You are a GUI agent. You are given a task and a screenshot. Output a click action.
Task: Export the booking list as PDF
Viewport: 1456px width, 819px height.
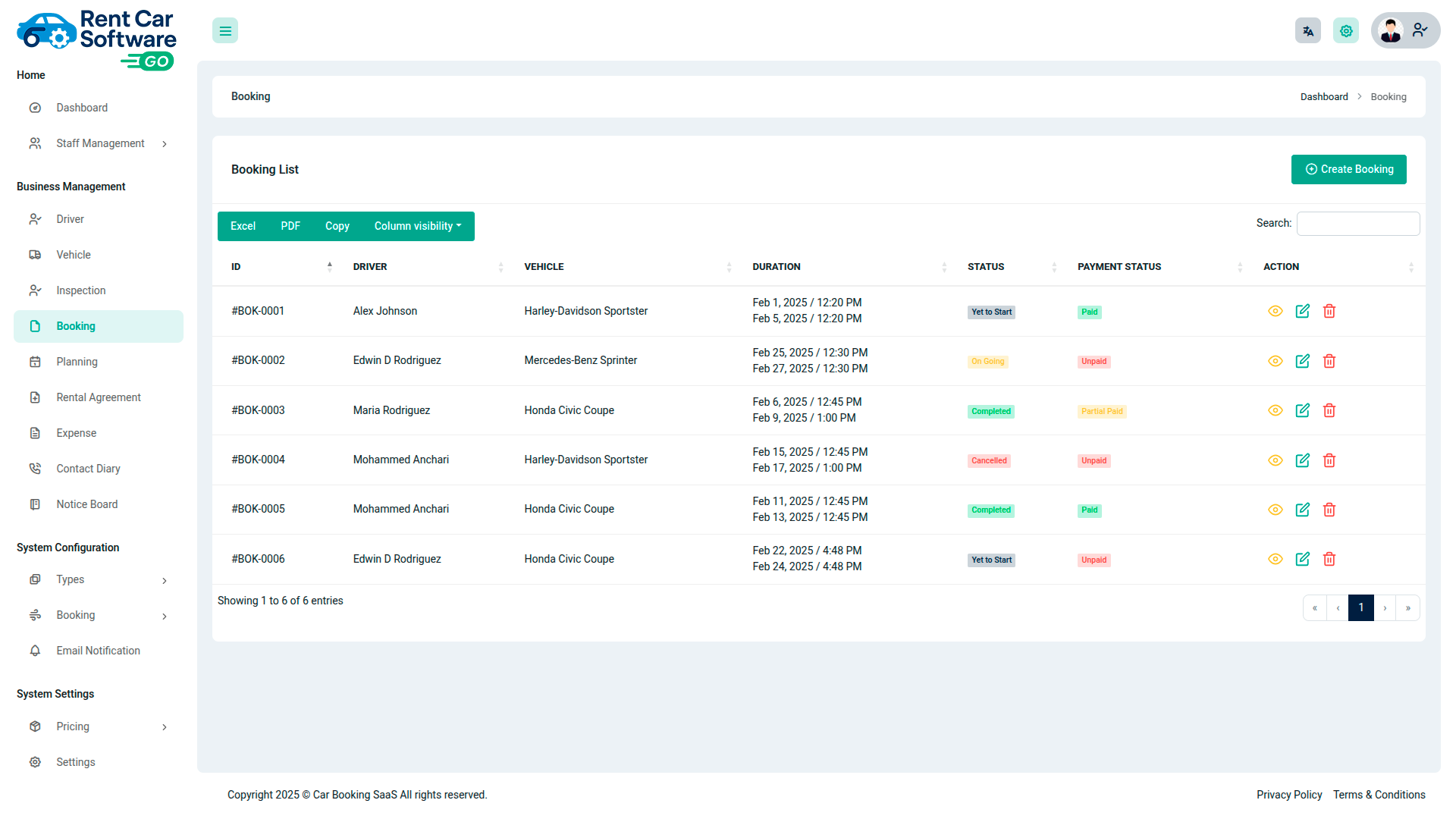(x=290, y=226)
